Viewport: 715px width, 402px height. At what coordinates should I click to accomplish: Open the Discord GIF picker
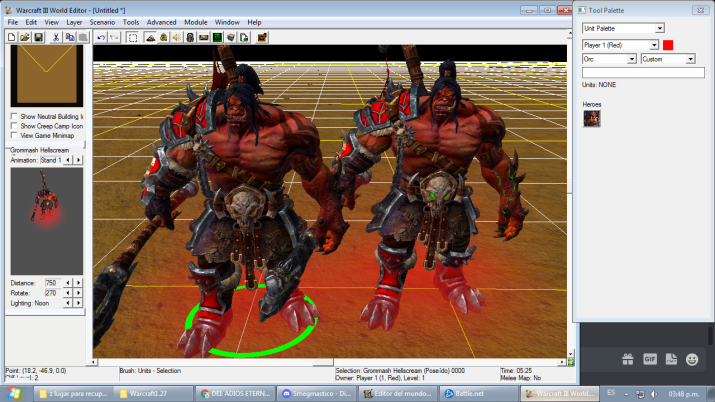[x=649, y=359]
